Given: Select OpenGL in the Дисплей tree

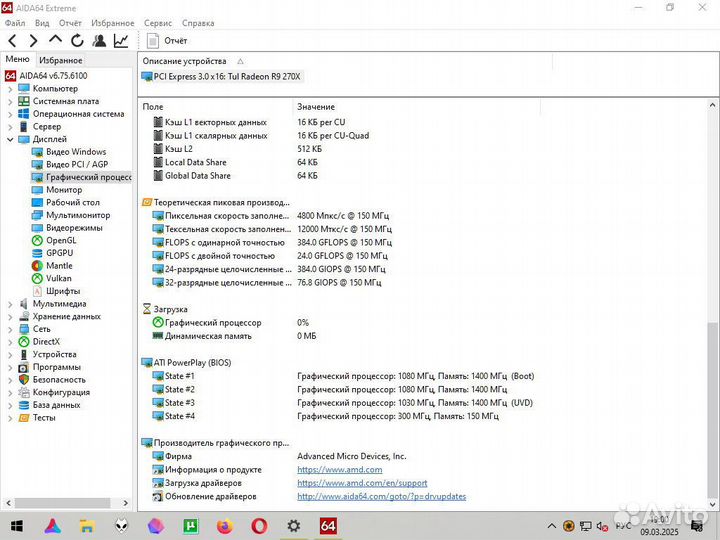Looking at the screenshot, I should pyautogui.click(x=60, y=240).
